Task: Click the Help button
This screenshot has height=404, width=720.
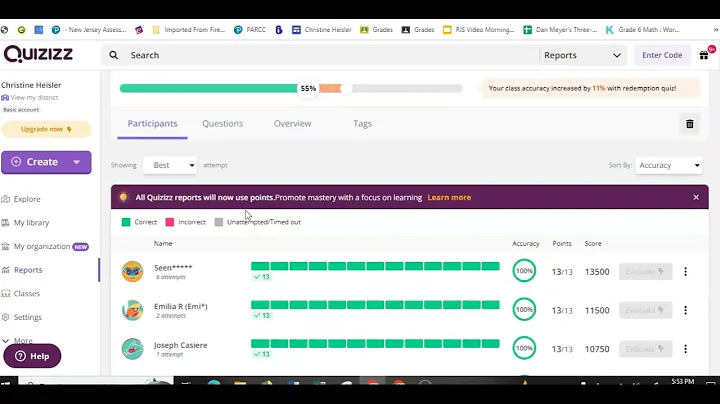Action: tap(32, 356)
